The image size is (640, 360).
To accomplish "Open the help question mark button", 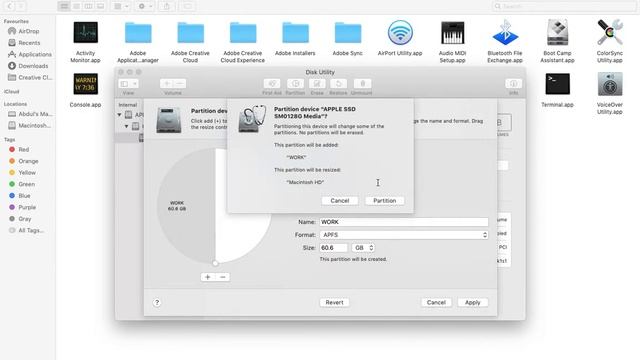I will tap(157, 302).
